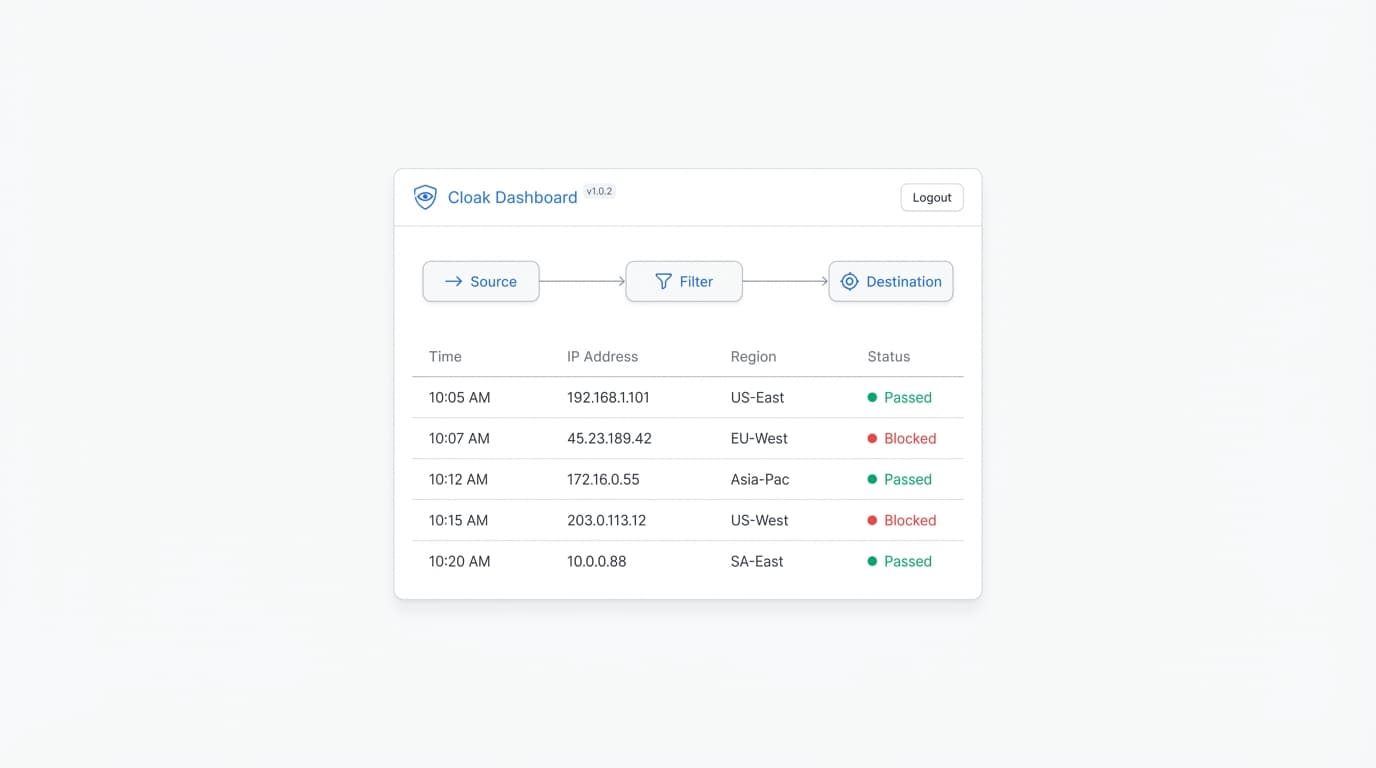Click red status dot for 45.23.189.42
1376x768 pixels.
[x=872, y=439]
